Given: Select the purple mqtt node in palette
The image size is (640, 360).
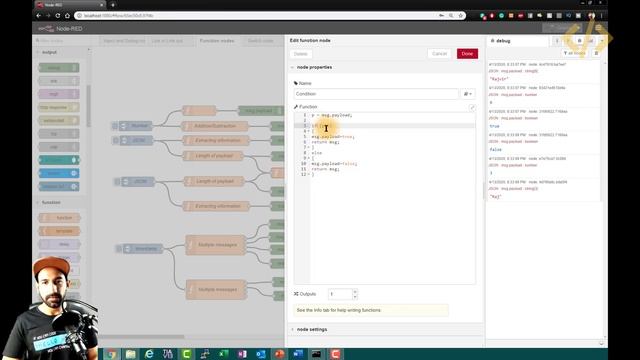Looking at the screenshot, I should click(59, 94).
